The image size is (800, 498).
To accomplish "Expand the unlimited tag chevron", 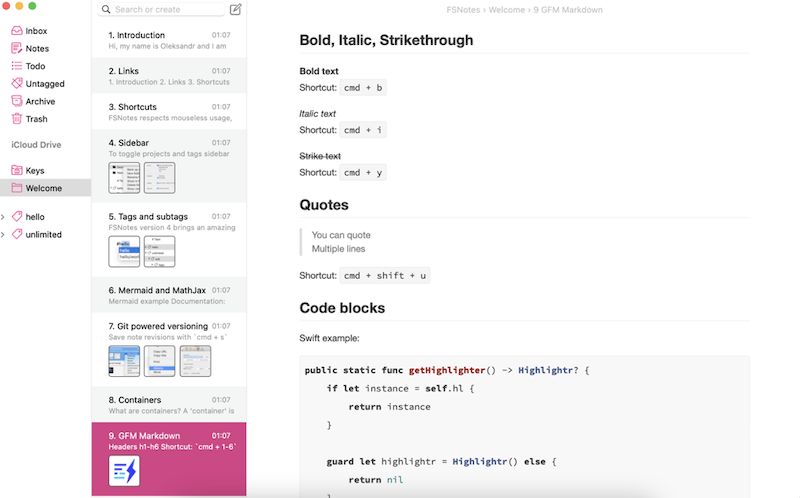I will [3, 235].
